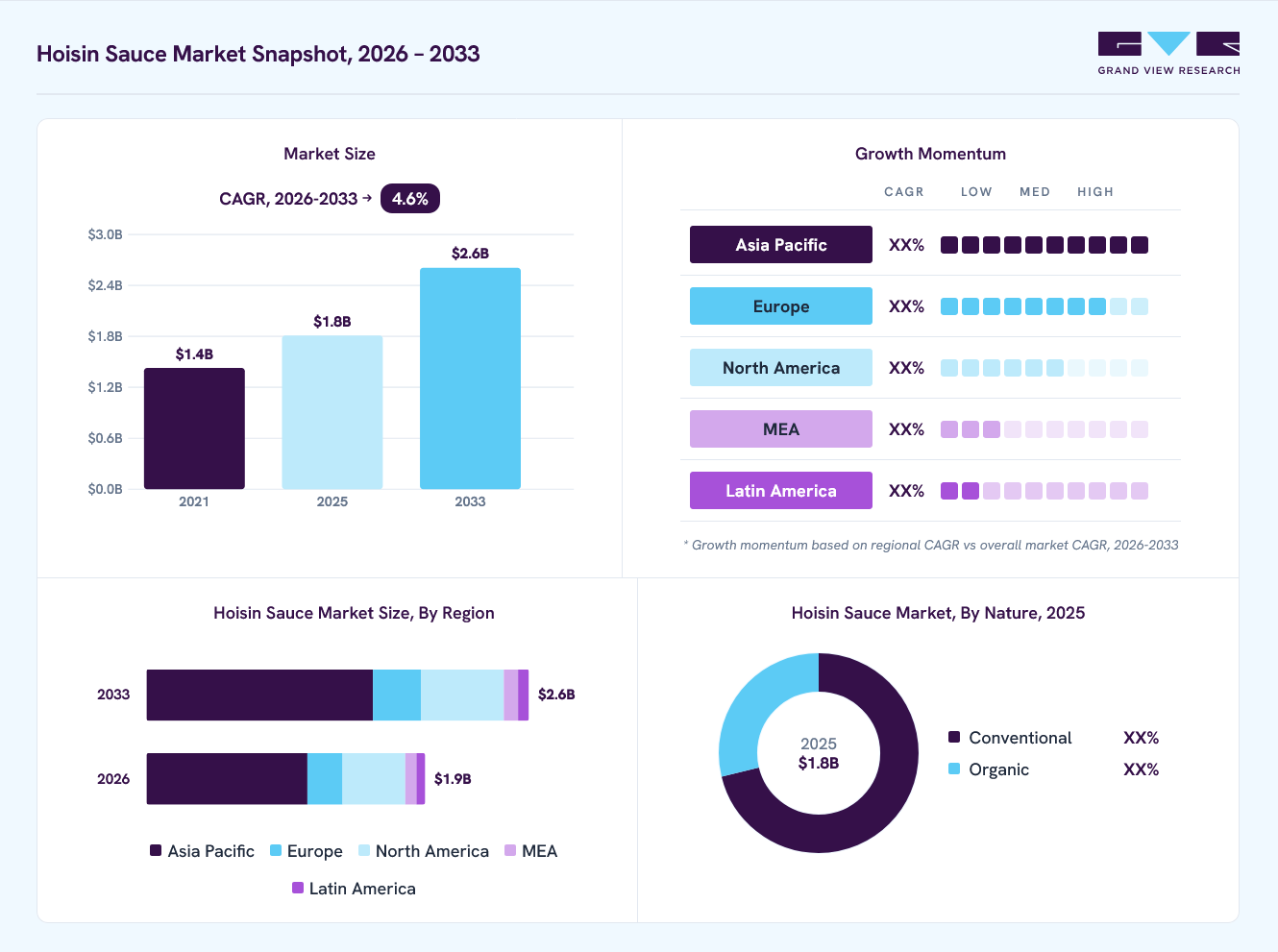Viewport: 1278px width, 952px height.
Task: Click the "$3.0B" y-axis label
Action: 105,234
